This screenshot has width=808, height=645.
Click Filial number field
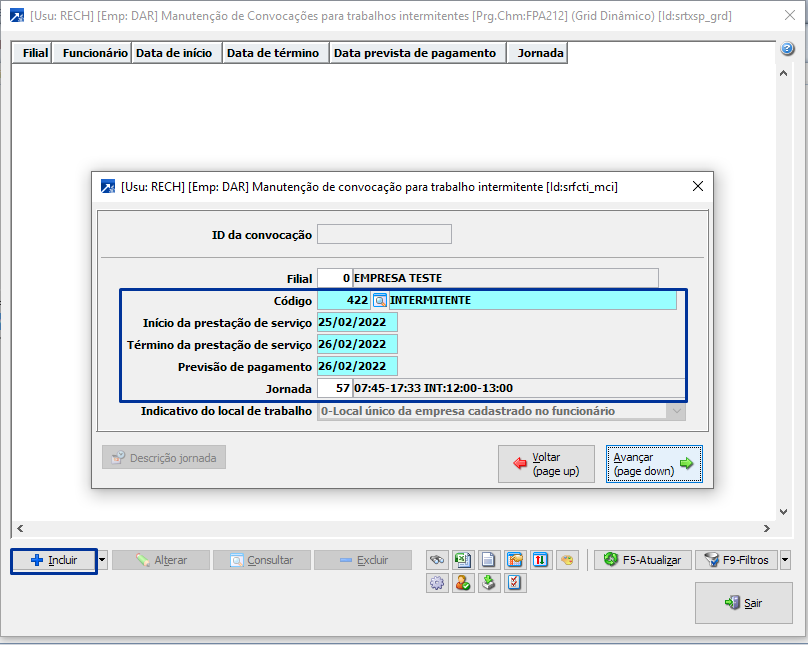(x=335, y=278)
